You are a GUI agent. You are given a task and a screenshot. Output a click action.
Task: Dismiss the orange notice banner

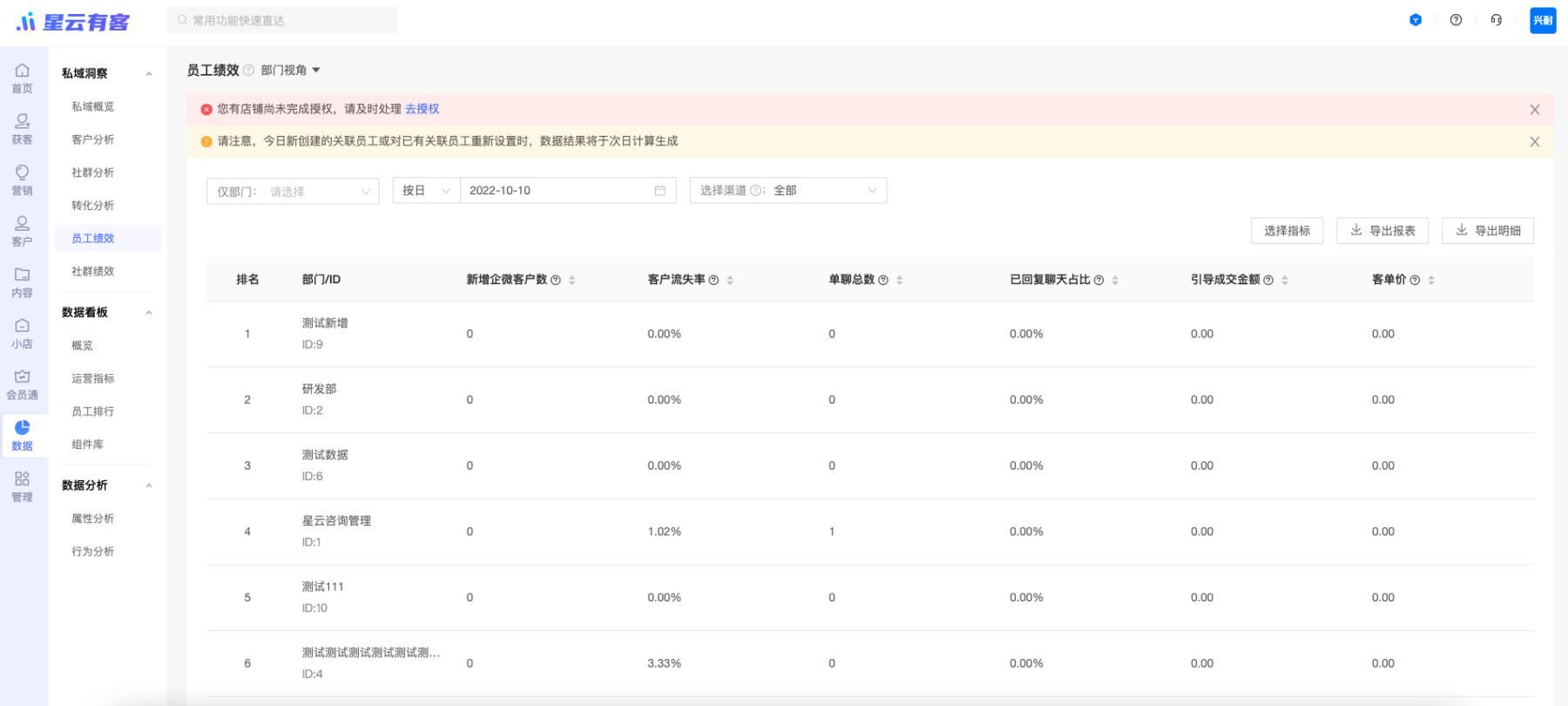click(x=1535, y=141)
